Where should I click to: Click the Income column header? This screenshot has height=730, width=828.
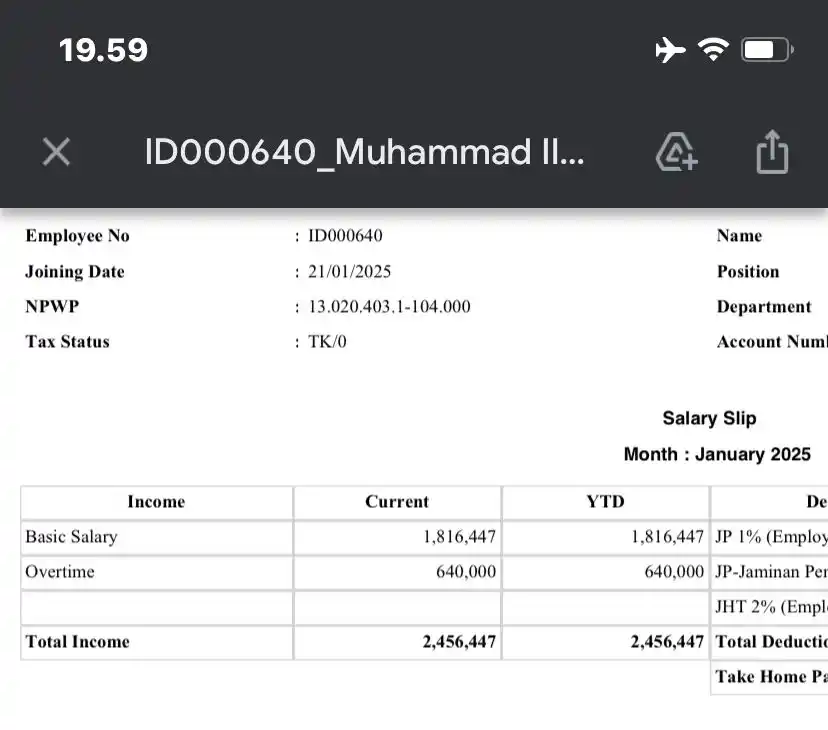[156, 502]
